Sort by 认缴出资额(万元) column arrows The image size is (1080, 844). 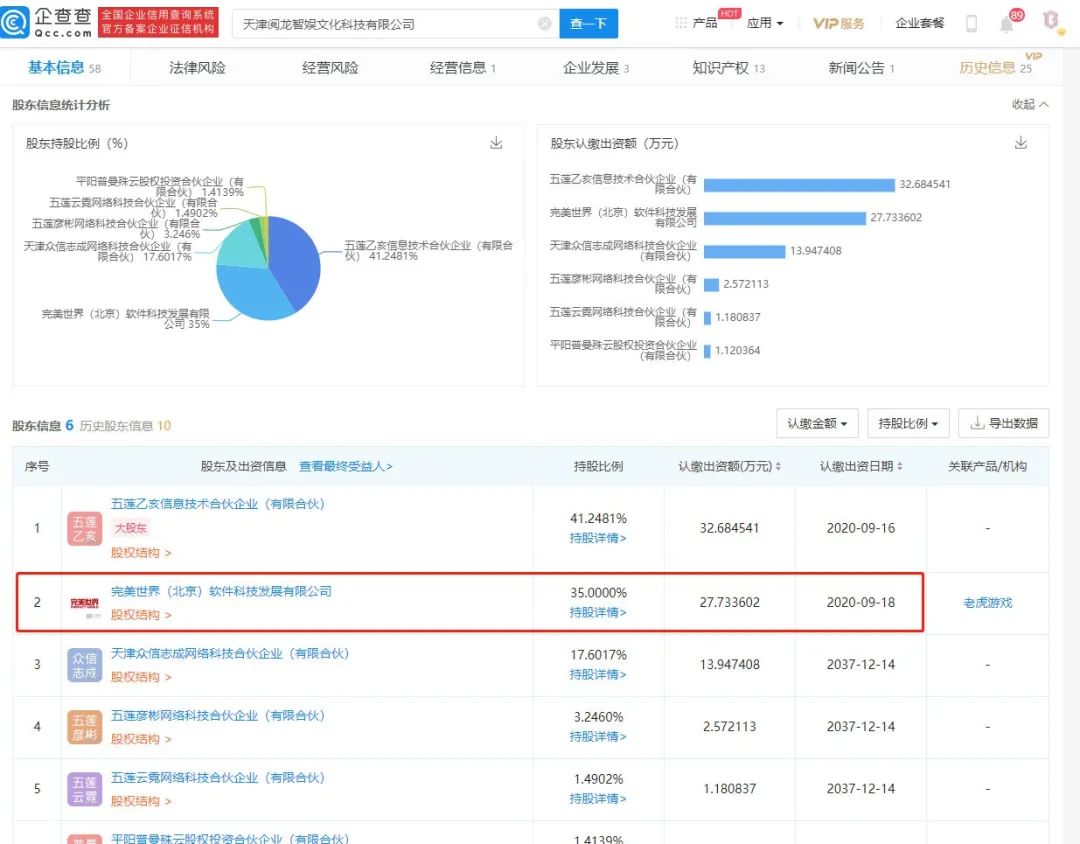pyautogui.click(x=778, y=466)
